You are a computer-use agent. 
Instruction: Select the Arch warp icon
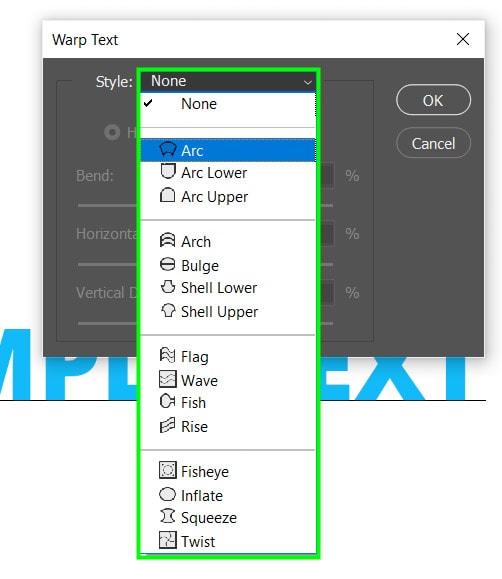(x=167, y=240)
